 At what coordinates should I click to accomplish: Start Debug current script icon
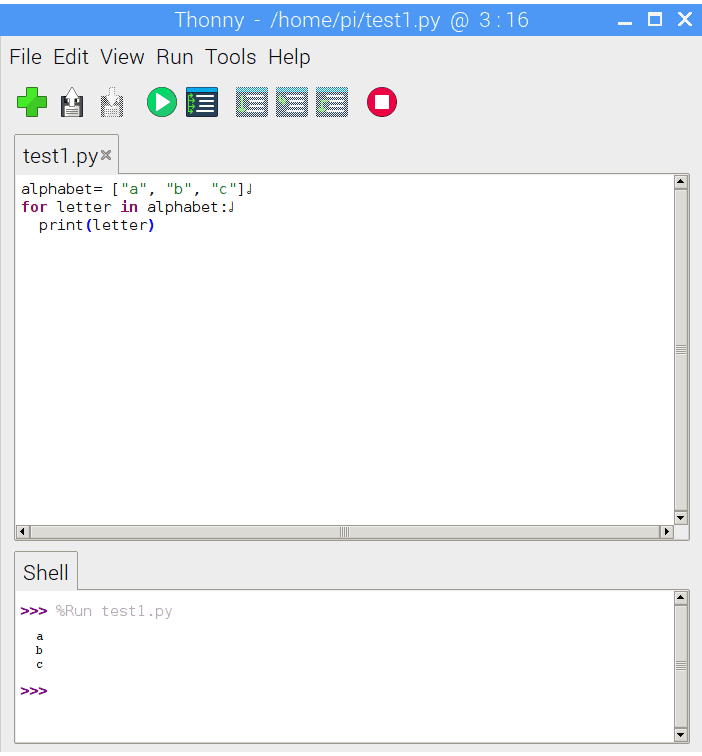[x=202, y=102]
